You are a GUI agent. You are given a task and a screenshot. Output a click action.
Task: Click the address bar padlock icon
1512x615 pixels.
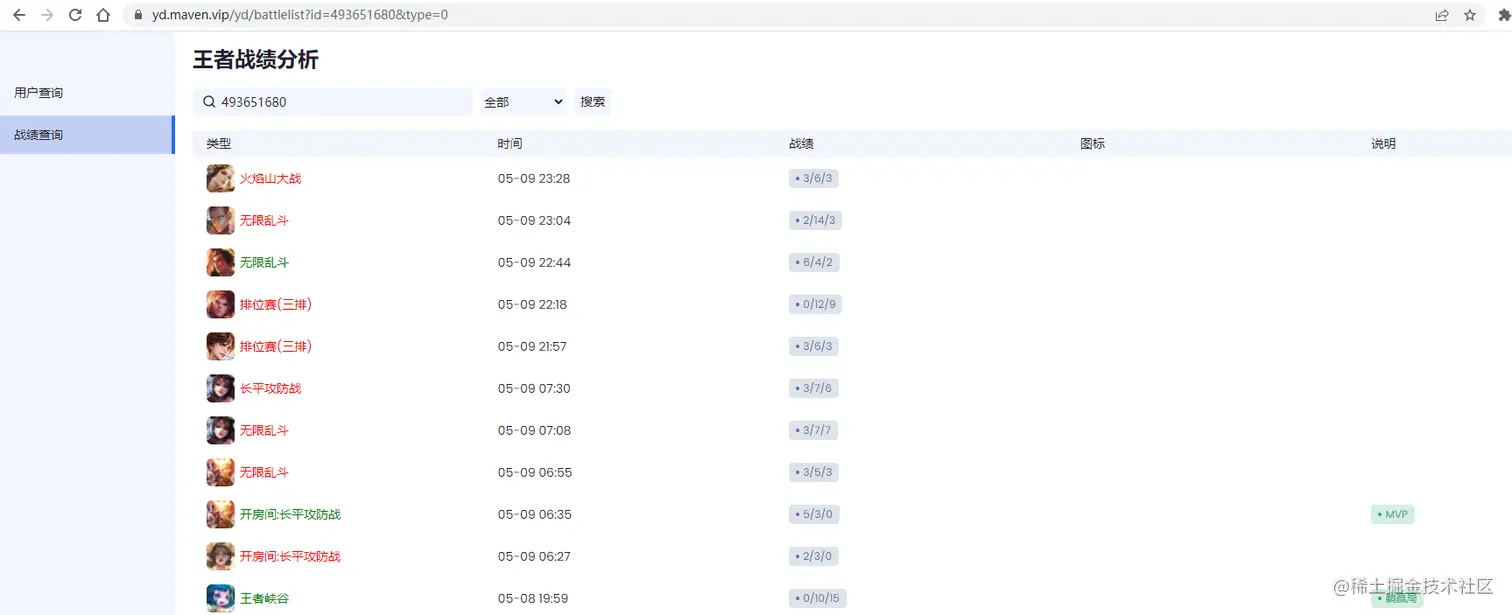139,15
